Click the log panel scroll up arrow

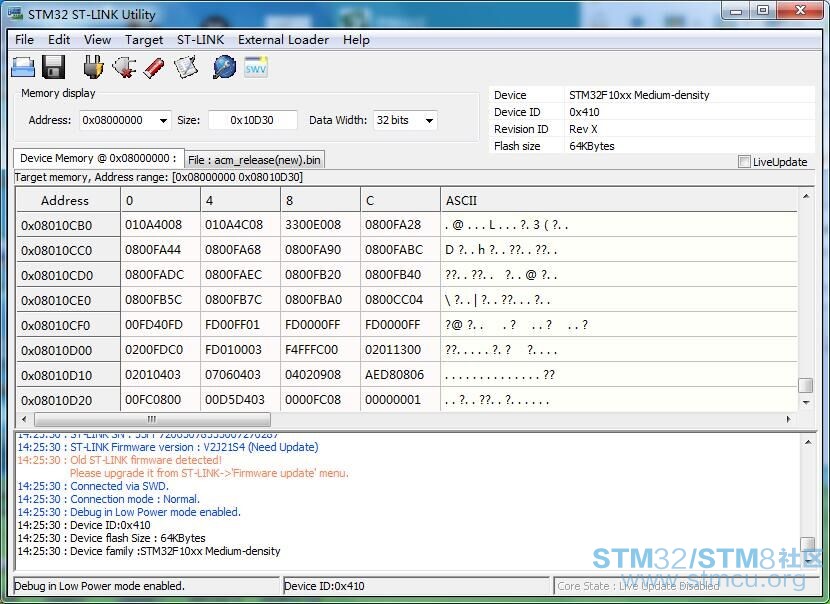(808, 441)
